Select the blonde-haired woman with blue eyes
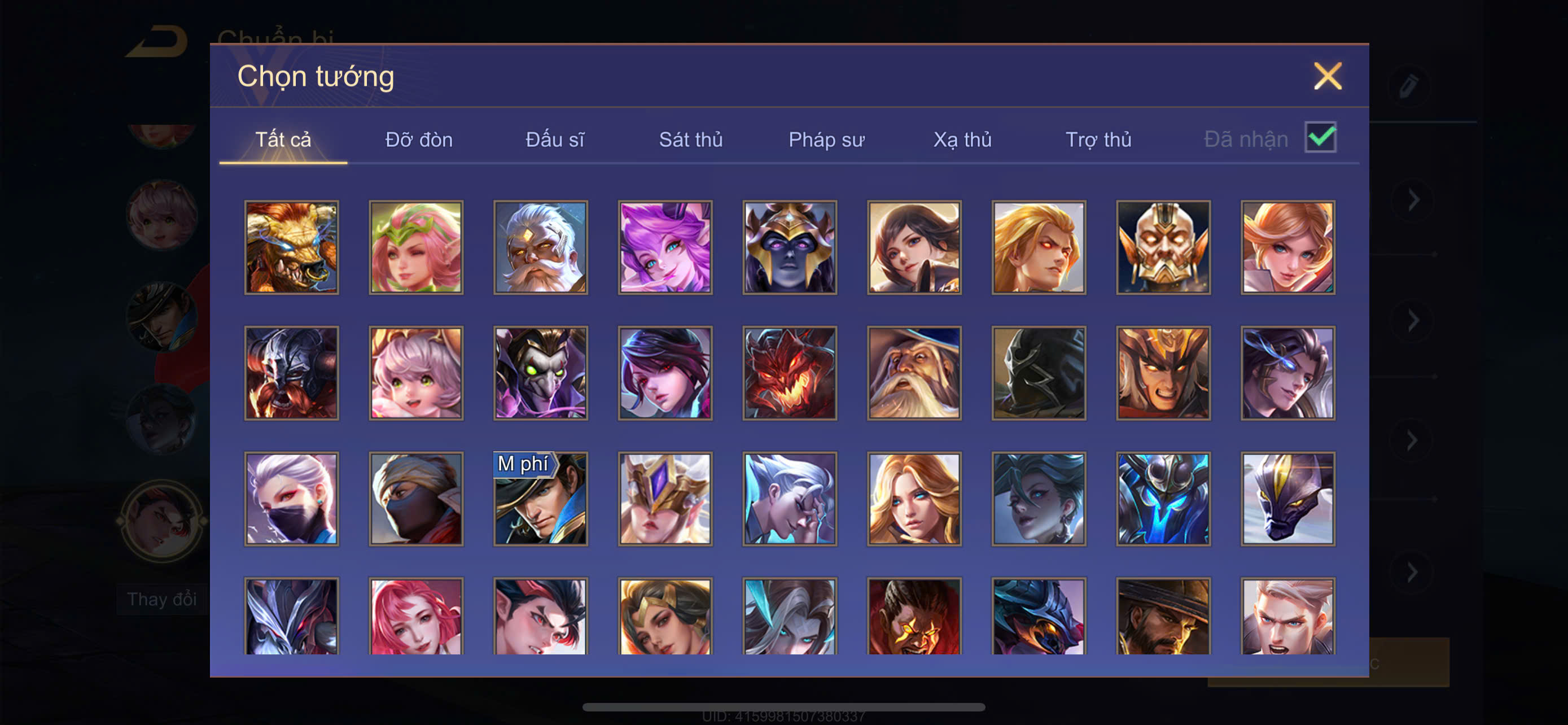 click(914, 499)
